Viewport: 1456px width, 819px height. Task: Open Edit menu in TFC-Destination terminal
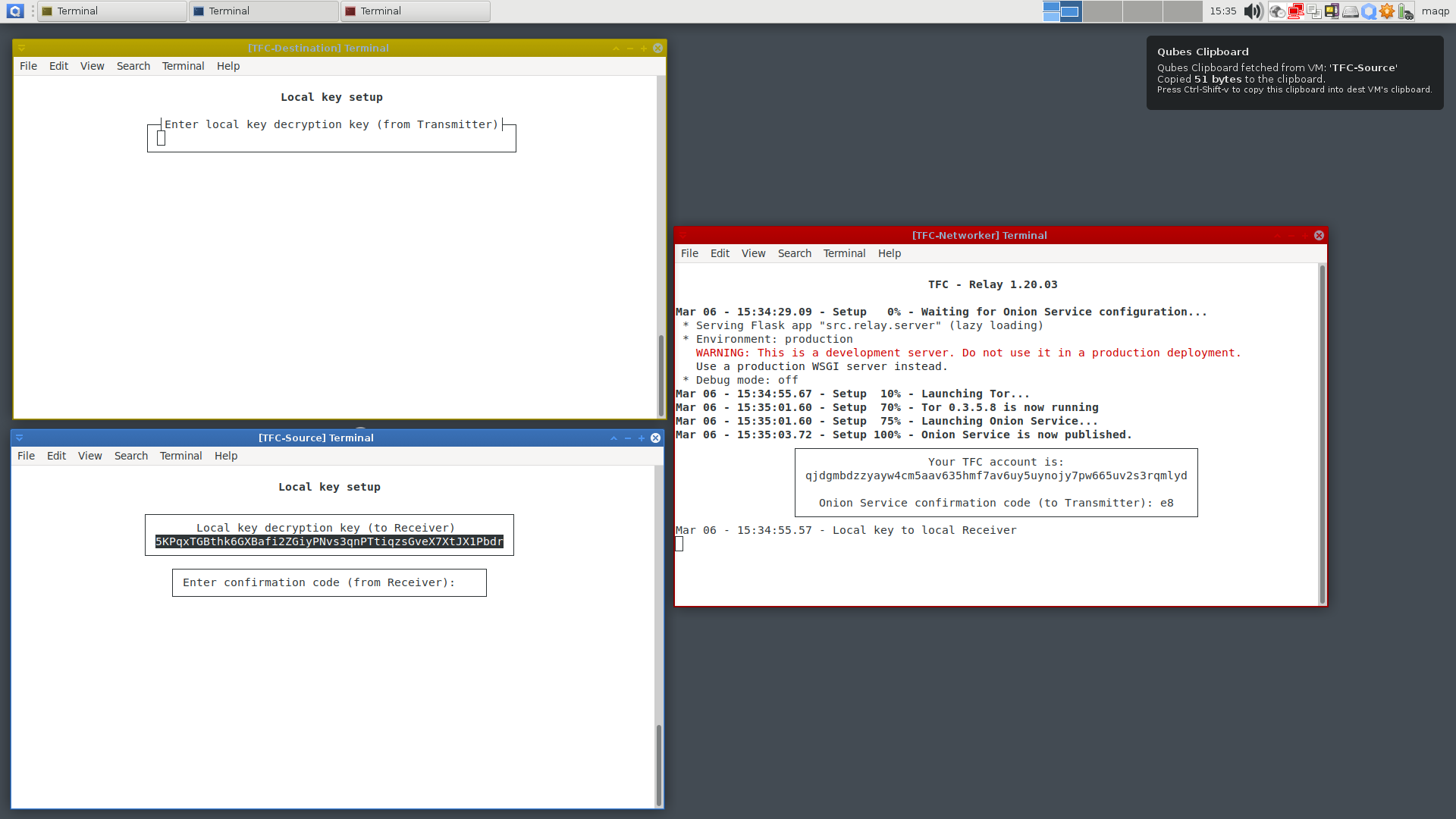pos(58,66)
